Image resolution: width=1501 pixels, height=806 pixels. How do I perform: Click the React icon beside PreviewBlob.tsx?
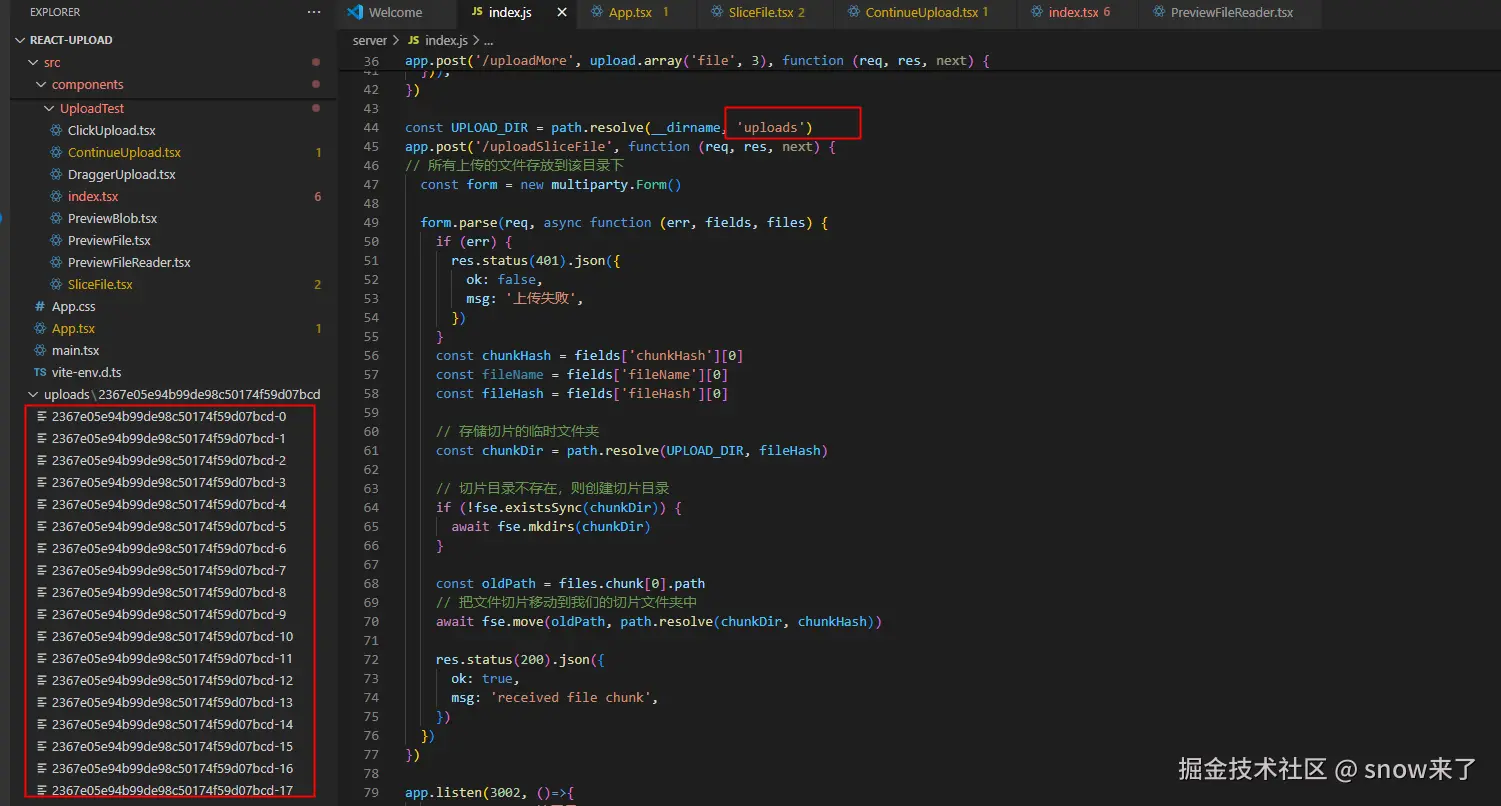coord(56,218)
